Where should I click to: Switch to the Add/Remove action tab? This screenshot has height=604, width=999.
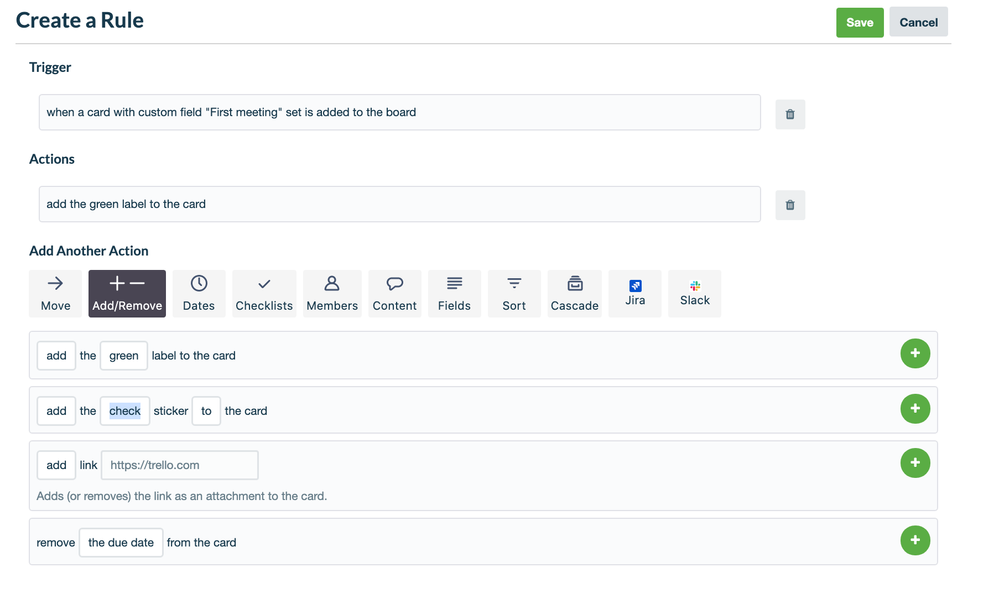click(126, 293)
